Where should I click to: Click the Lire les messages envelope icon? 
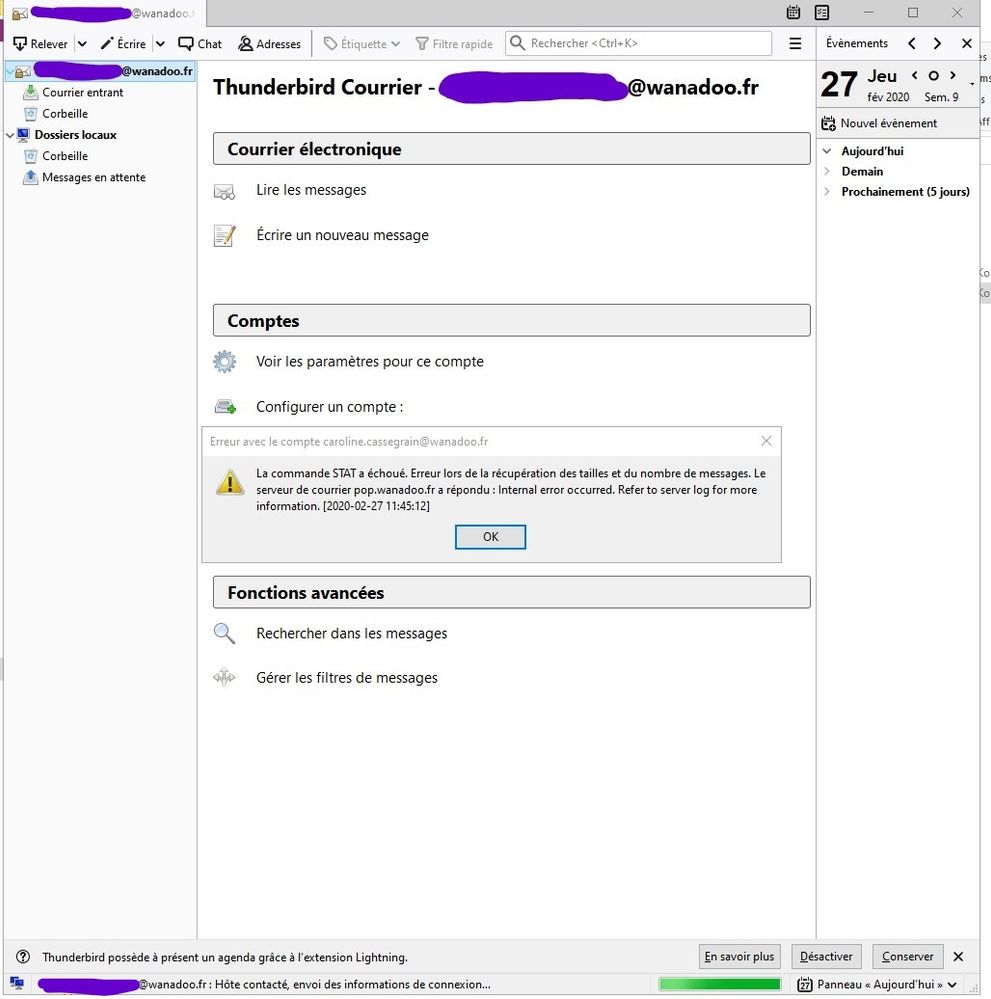[224, 191]
